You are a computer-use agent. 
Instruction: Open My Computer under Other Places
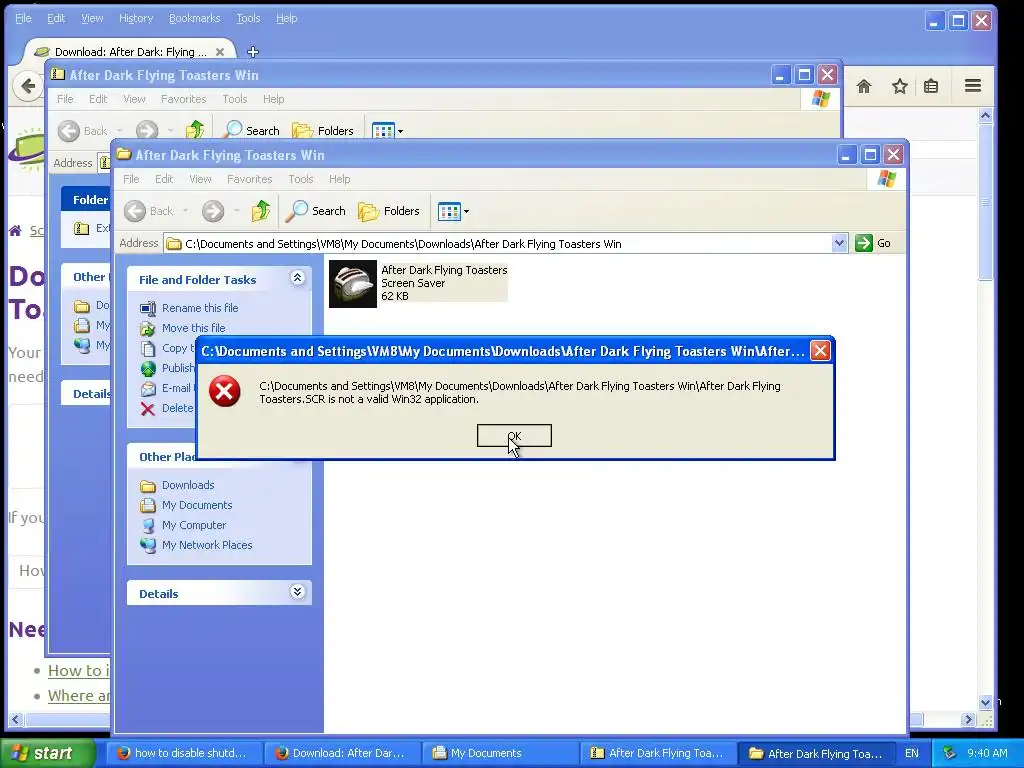(x=193, y=525)
